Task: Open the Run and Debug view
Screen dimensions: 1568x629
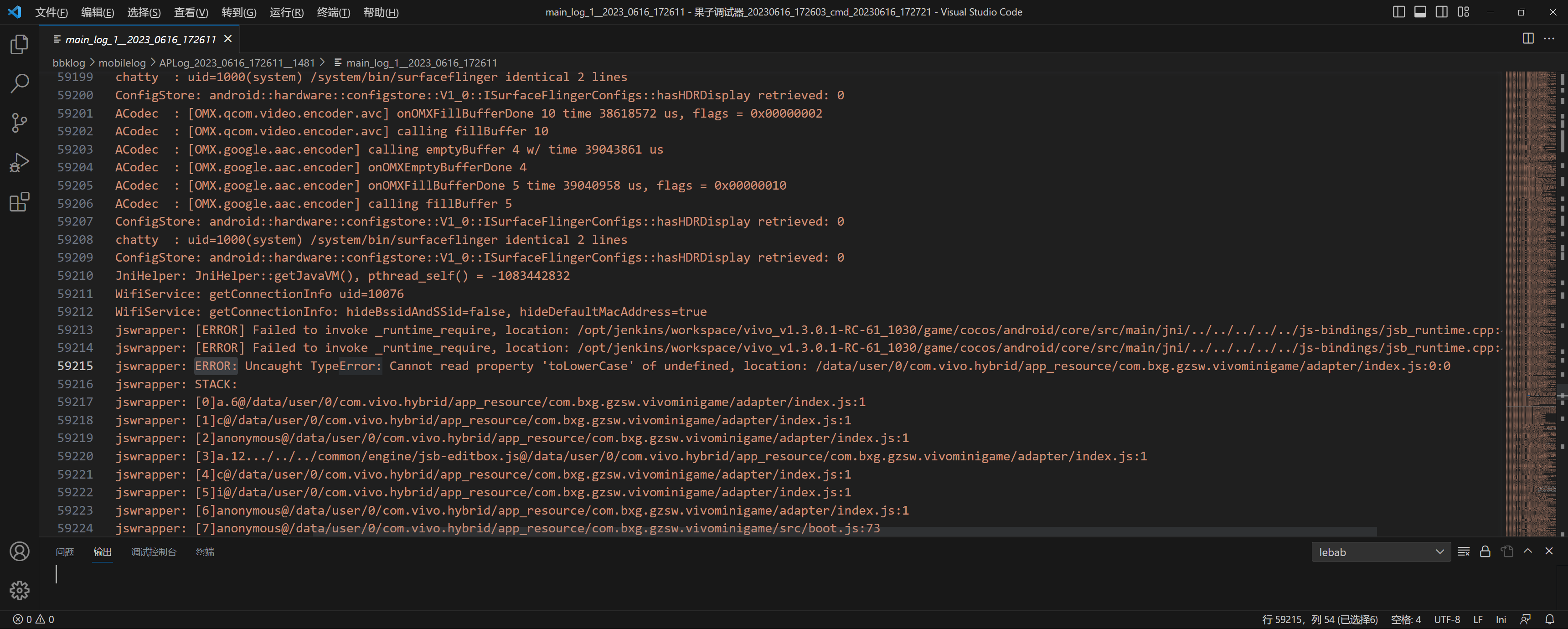Action: [20, 163]
